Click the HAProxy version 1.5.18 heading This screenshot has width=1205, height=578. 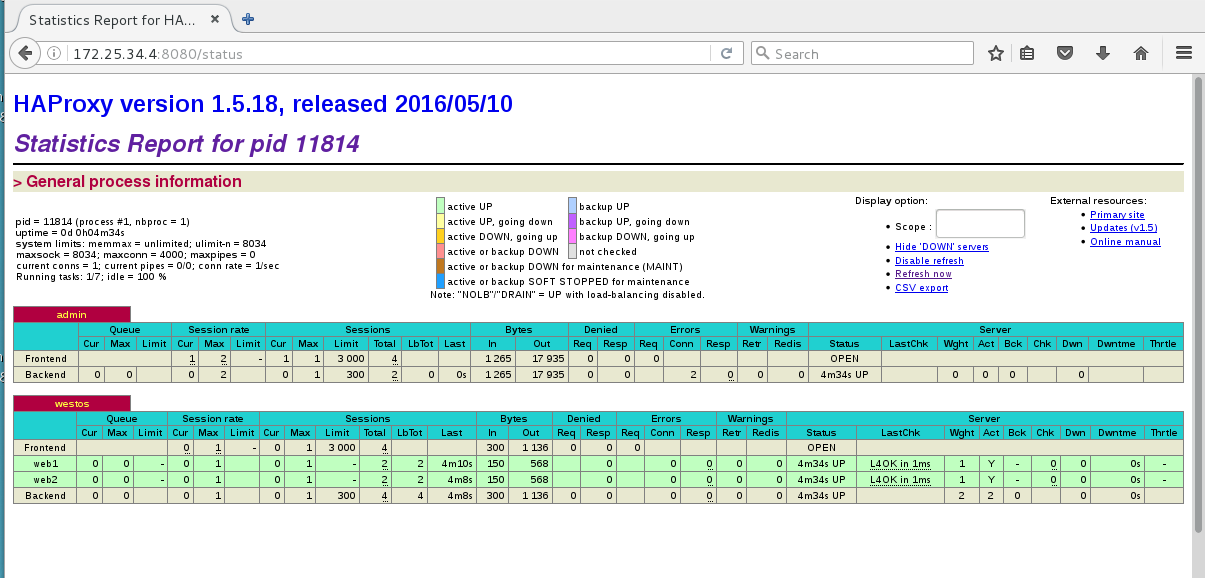pyautogui.click(x=264, y=104)
